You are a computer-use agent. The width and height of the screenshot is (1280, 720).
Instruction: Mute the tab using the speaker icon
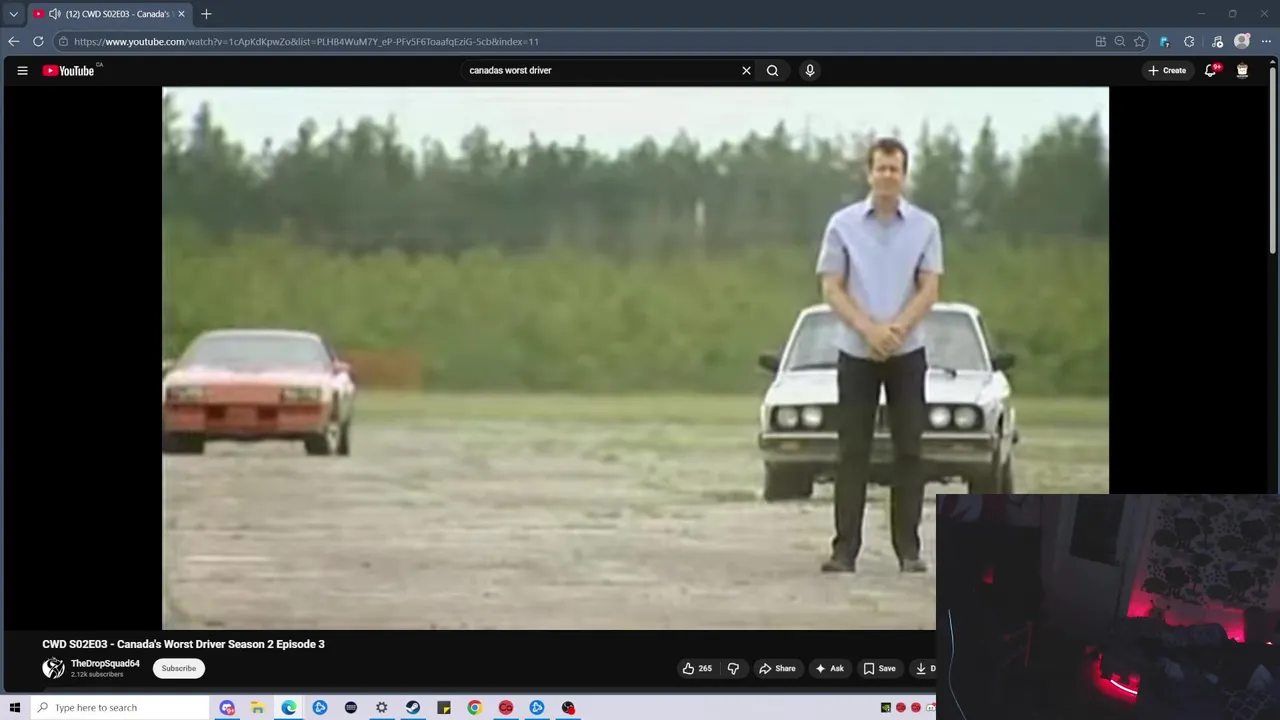click(54, 14)
